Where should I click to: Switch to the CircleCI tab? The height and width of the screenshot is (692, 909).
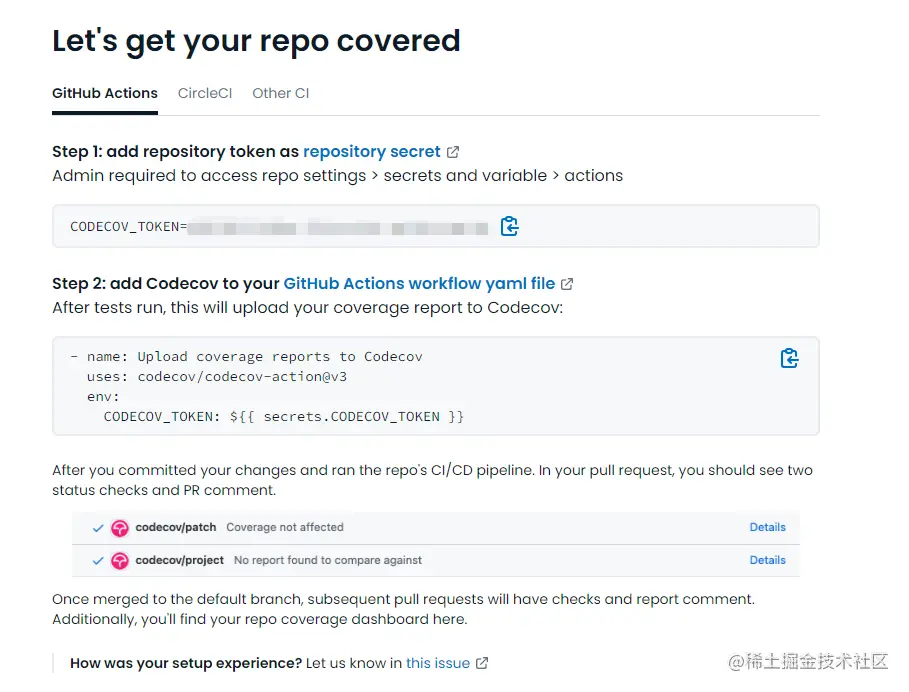(x=205, y=93)
